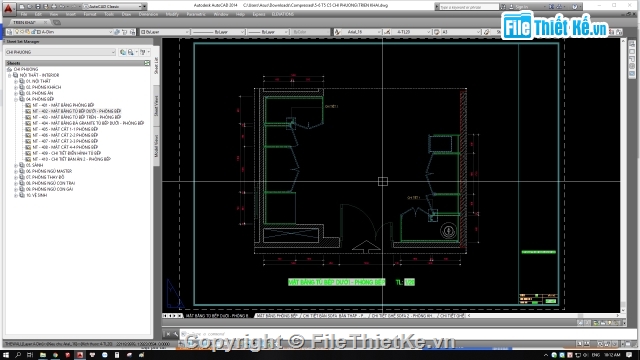The height and width of the screenshot is (360, 640).
Task: Click the Save icon in quick access toolbar
Action: point(38,7)
